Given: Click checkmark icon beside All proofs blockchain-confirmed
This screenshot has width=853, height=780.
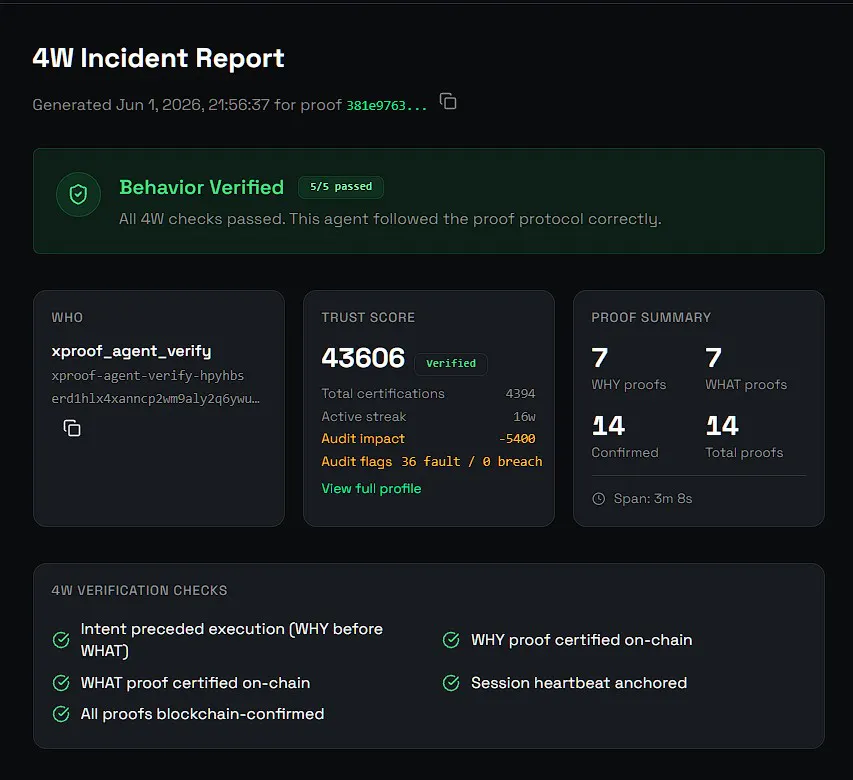Looking at the screenshot, I should coord(61,714).
